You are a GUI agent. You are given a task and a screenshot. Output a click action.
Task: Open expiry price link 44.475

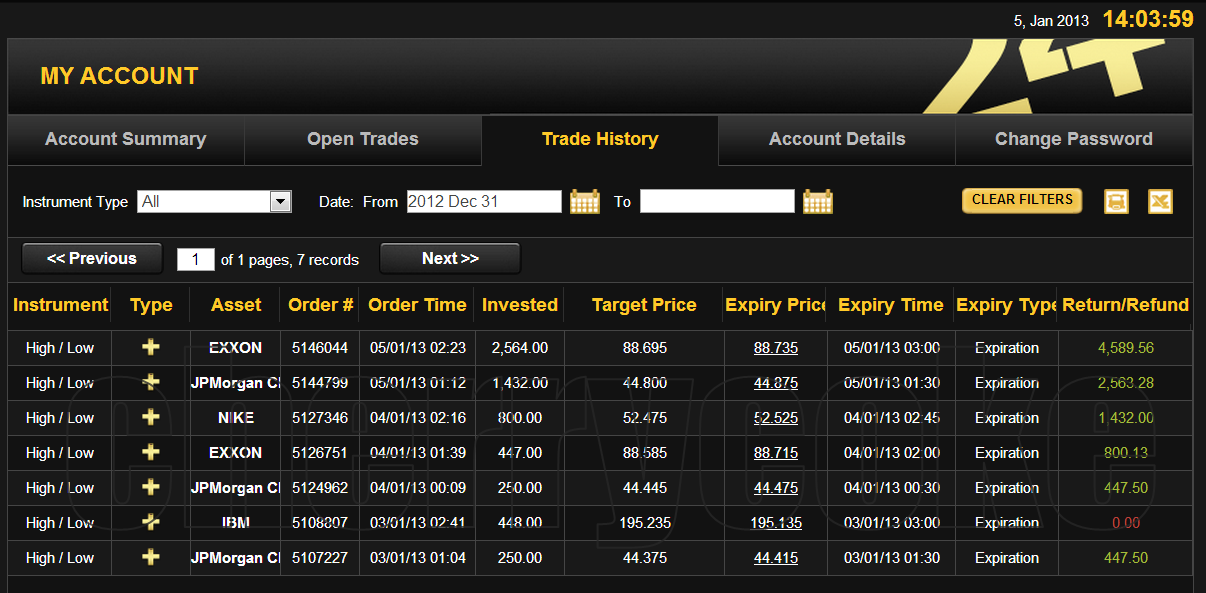tap(776, 488)
